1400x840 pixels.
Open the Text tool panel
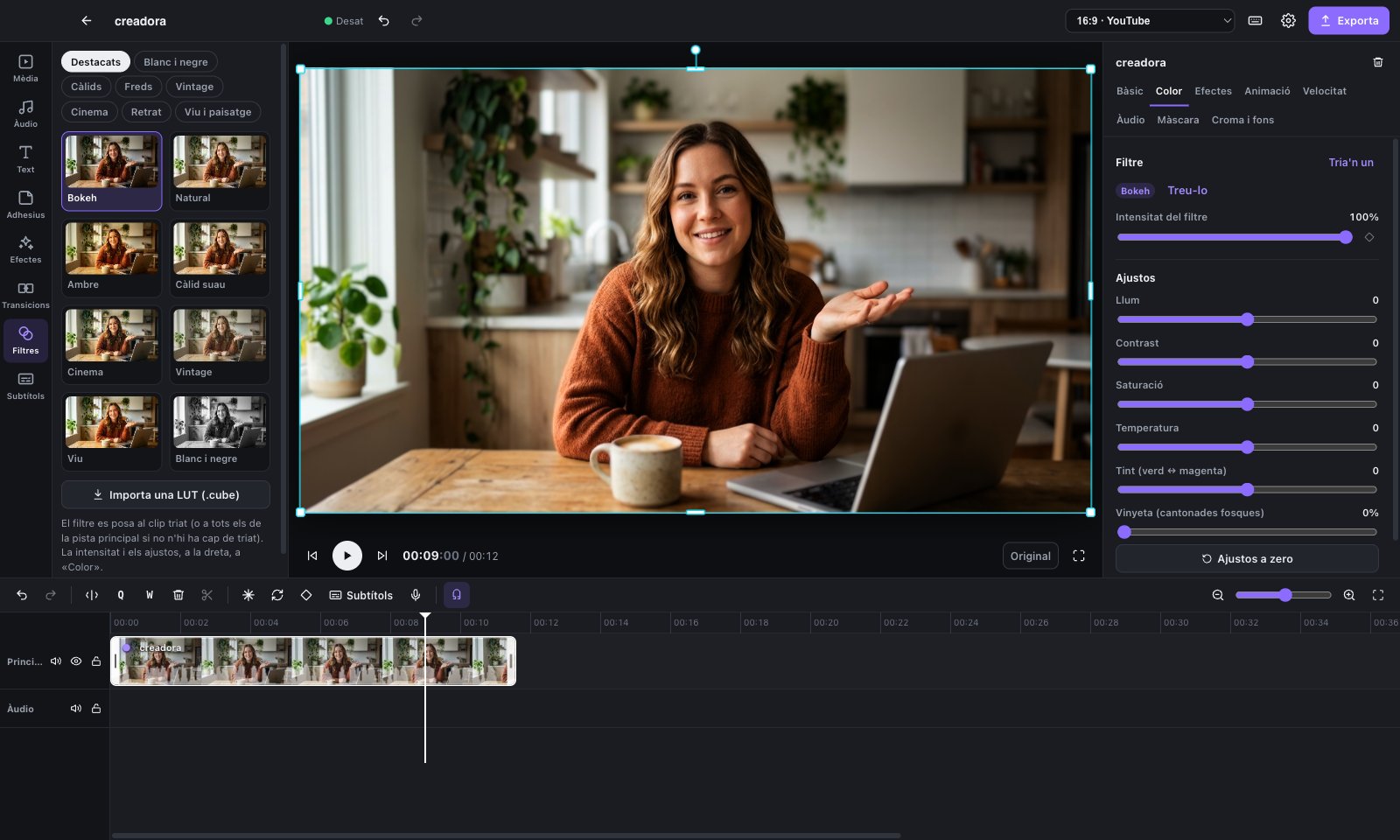coord(25,159)
